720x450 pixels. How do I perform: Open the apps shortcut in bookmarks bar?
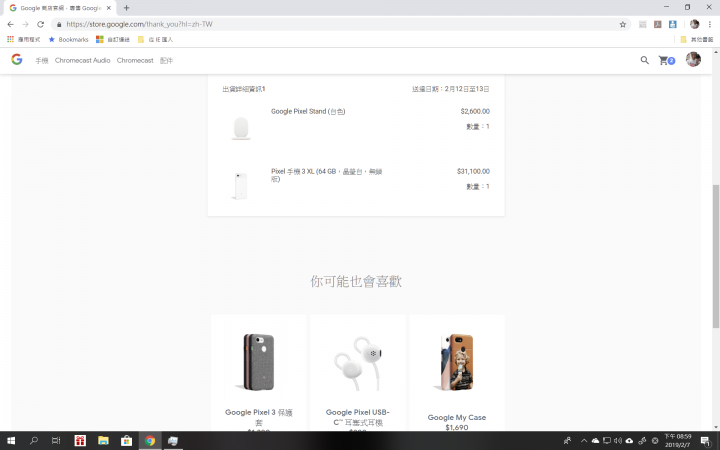tap(23, 39)
